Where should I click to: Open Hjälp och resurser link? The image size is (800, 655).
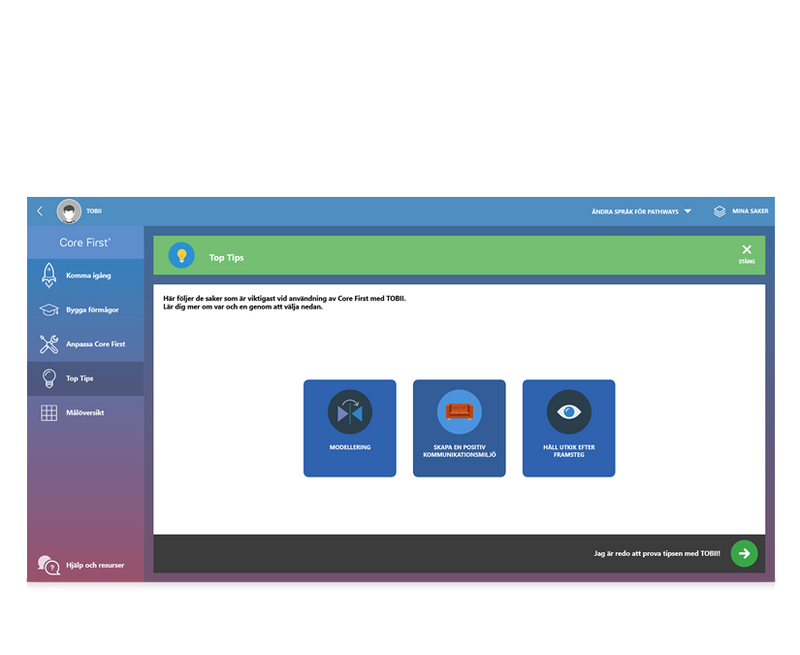95,565
